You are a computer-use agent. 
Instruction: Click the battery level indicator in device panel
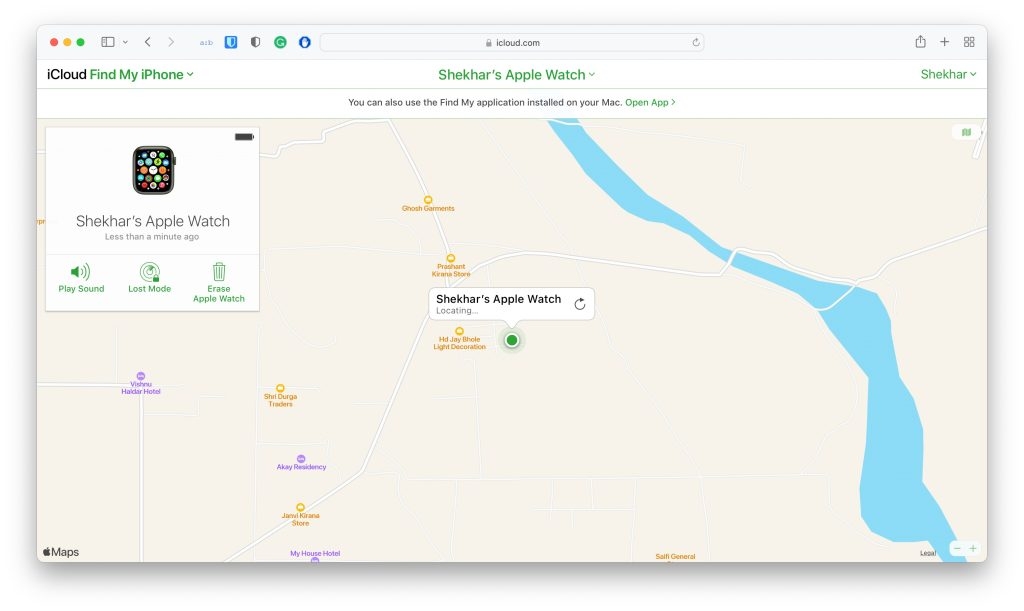[244, 137]
